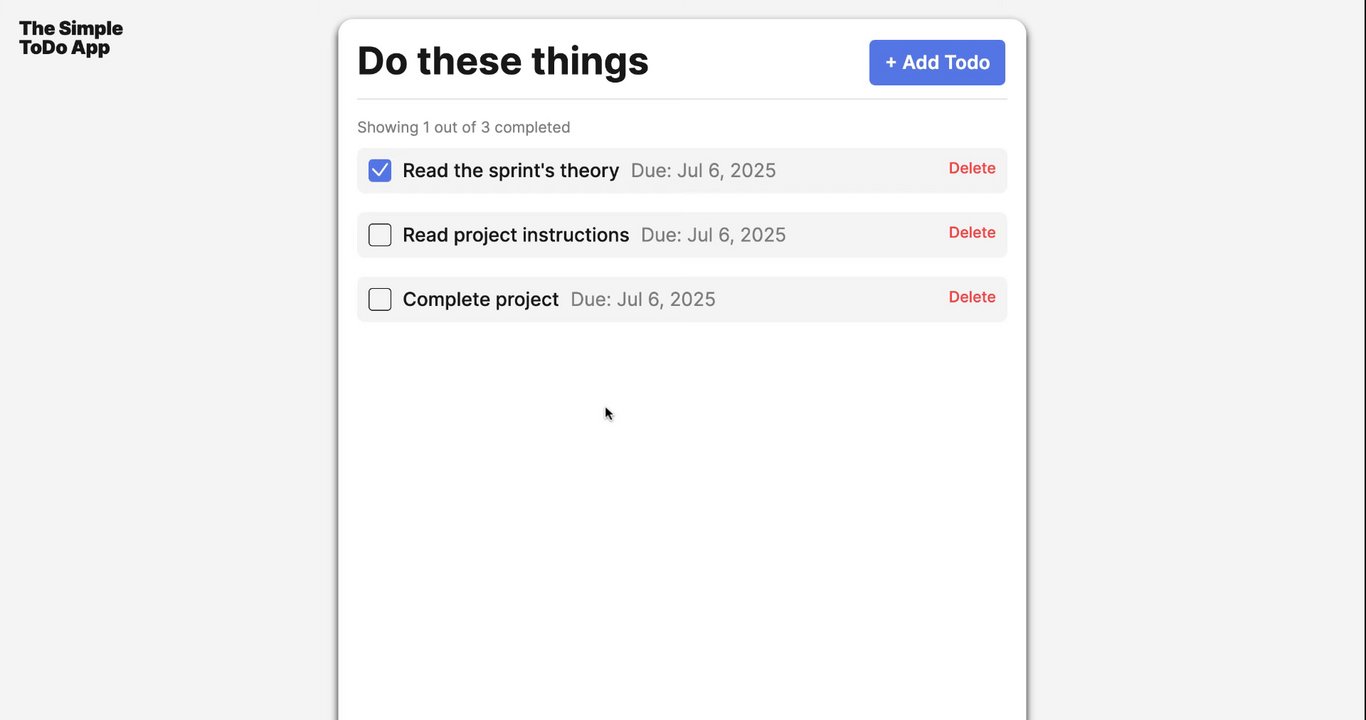Click the Do these things heading

click(503, 61)
